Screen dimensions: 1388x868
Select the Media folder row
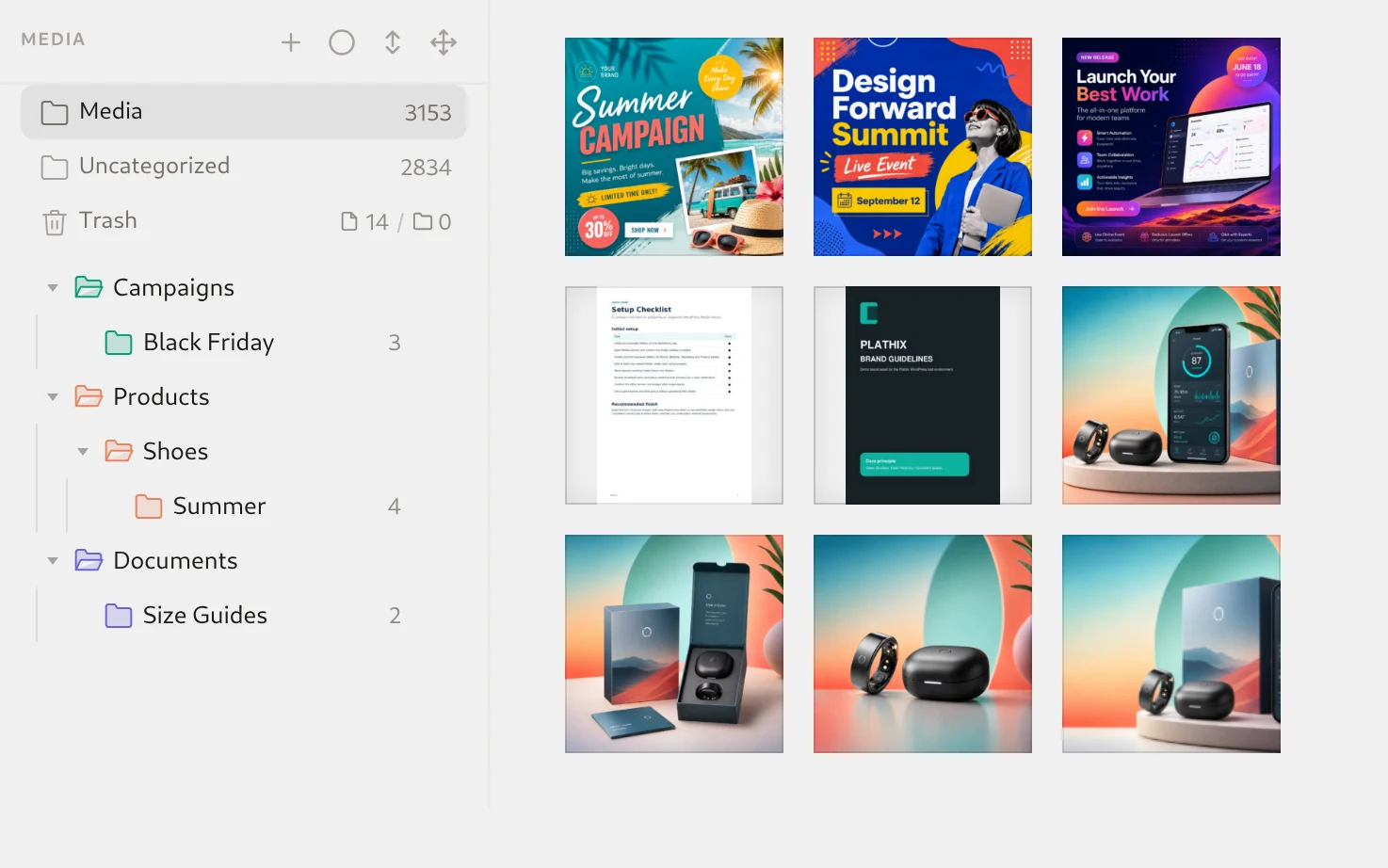[x=244, y=112]
